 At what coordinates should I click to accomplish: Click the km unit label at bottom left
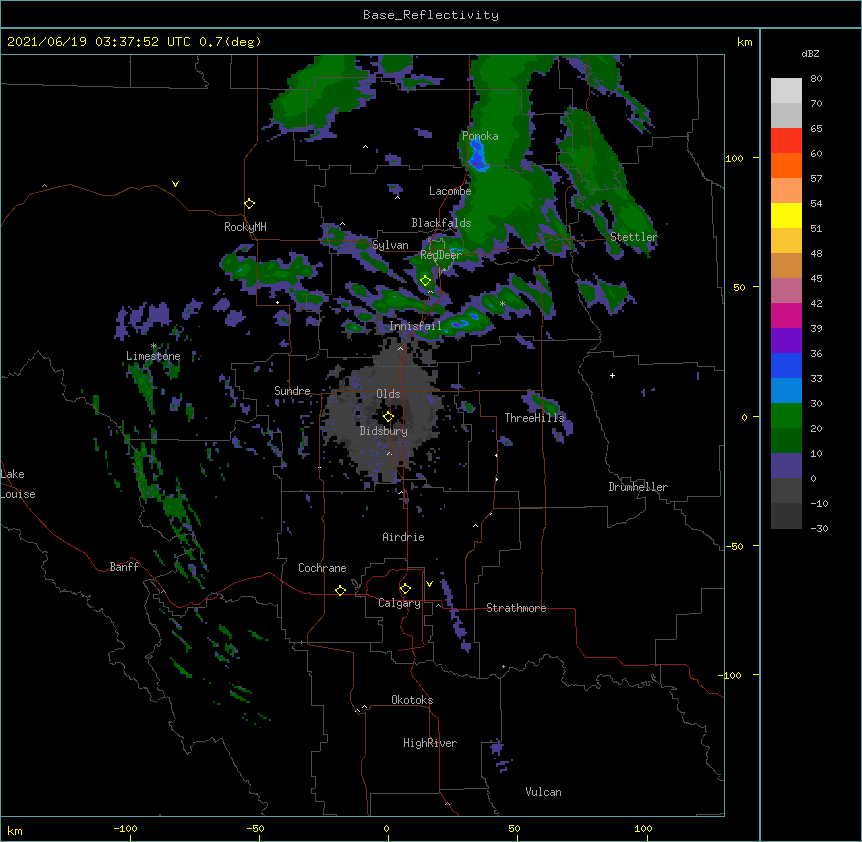tap(15, 831)
